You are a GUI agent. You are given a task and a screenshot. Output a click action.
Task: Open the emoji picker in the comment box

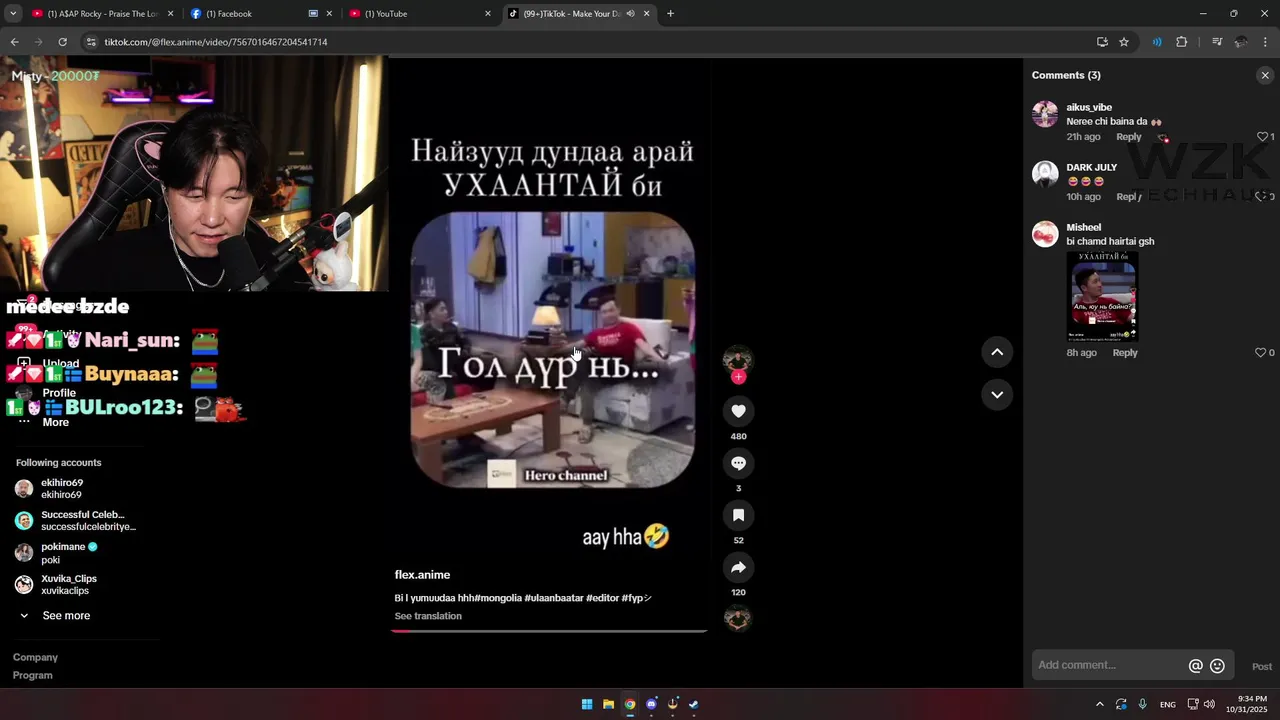point(1217,666)
